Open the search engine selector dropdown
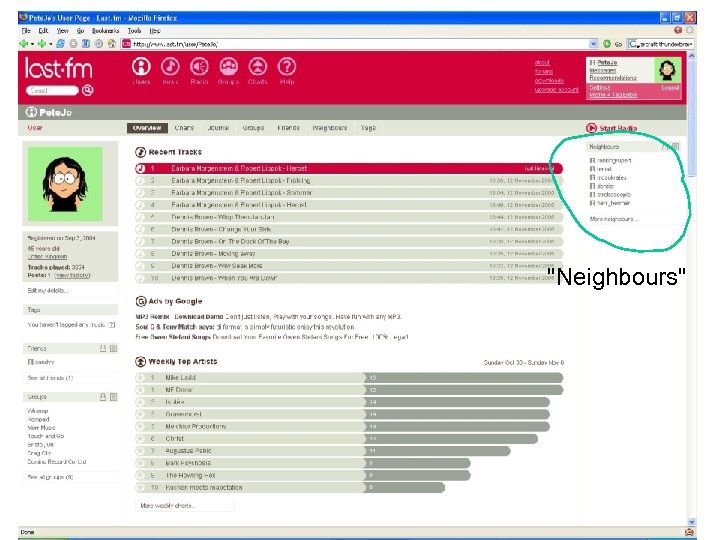 pyautogui.click(x=634, y=44)
